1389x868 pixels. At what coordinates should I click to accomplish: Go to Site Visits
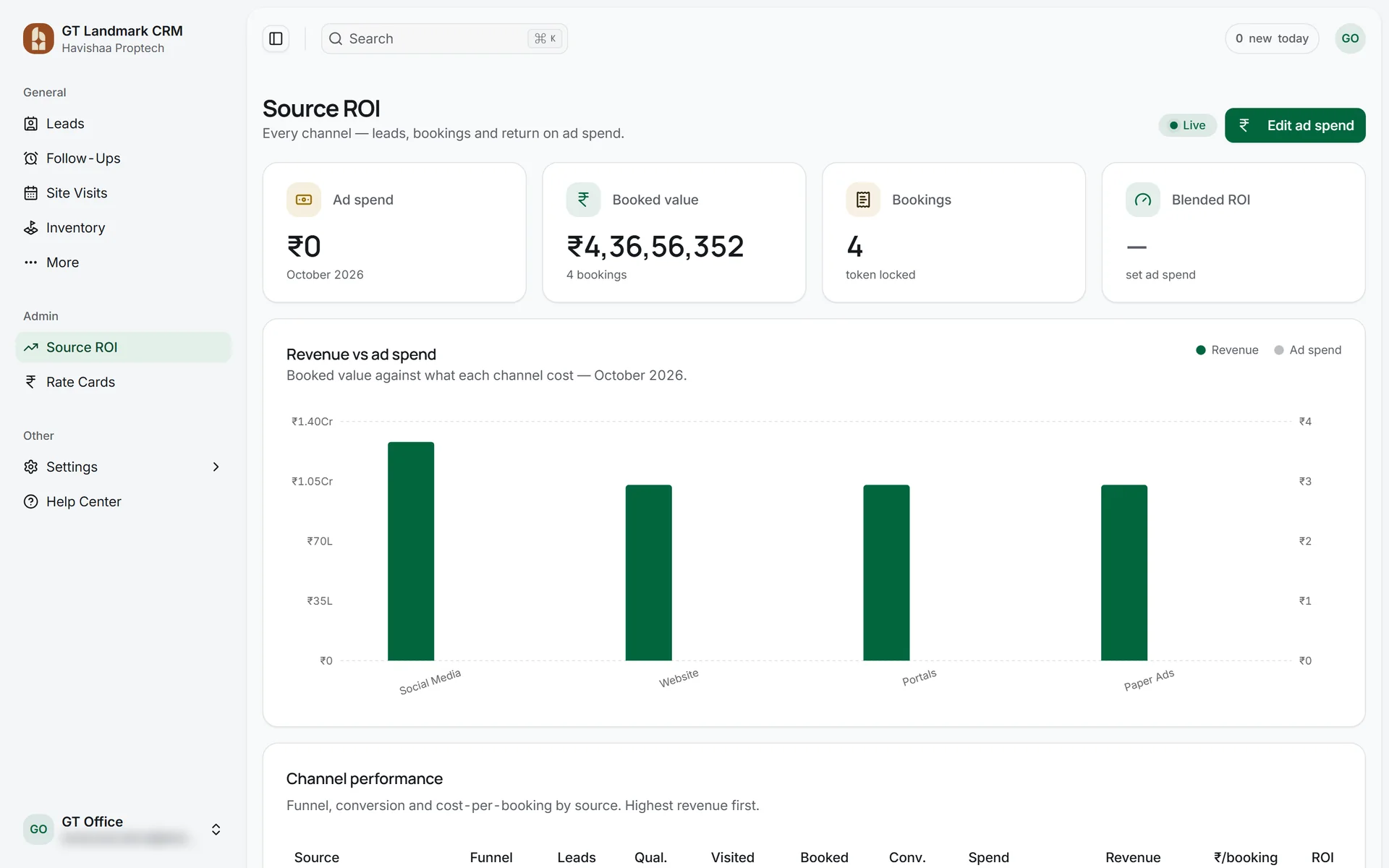click(123, 193)
